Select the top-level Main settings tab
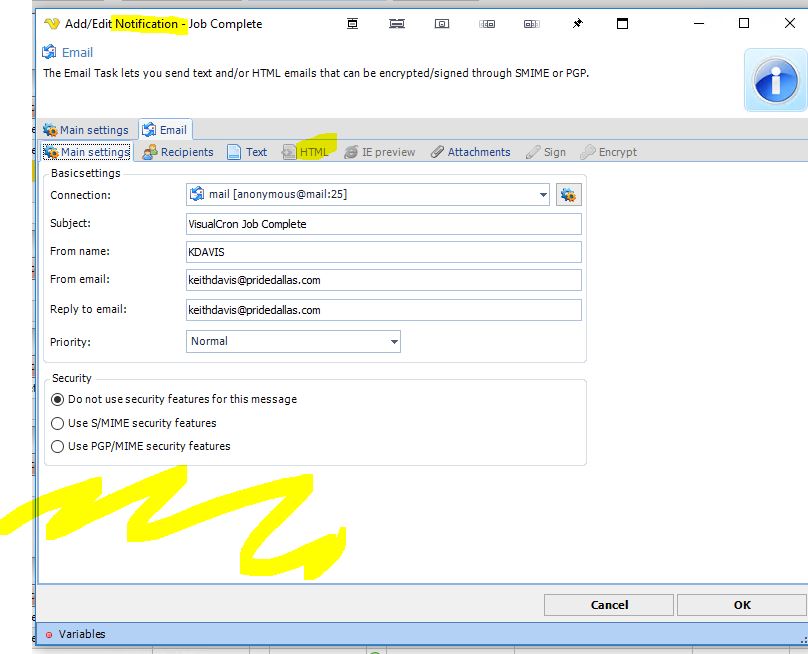This screenshot has height=654, width=808. tap(86, 130)
